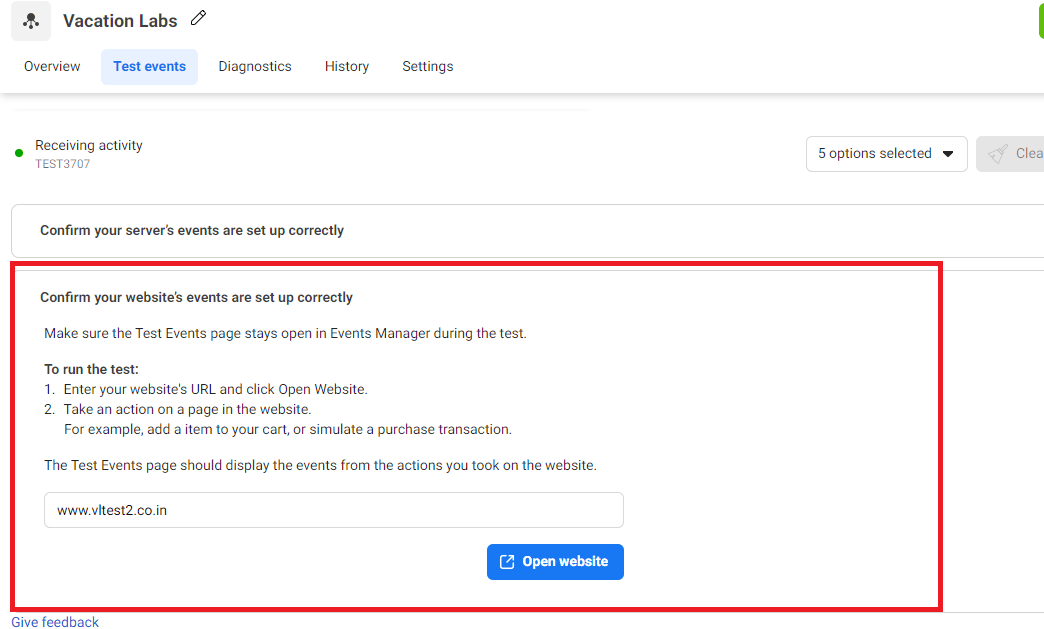Expand the 5 options selected dropdown
The image size is (1044, 629).
pyautogui.click(x=886, y=154)
